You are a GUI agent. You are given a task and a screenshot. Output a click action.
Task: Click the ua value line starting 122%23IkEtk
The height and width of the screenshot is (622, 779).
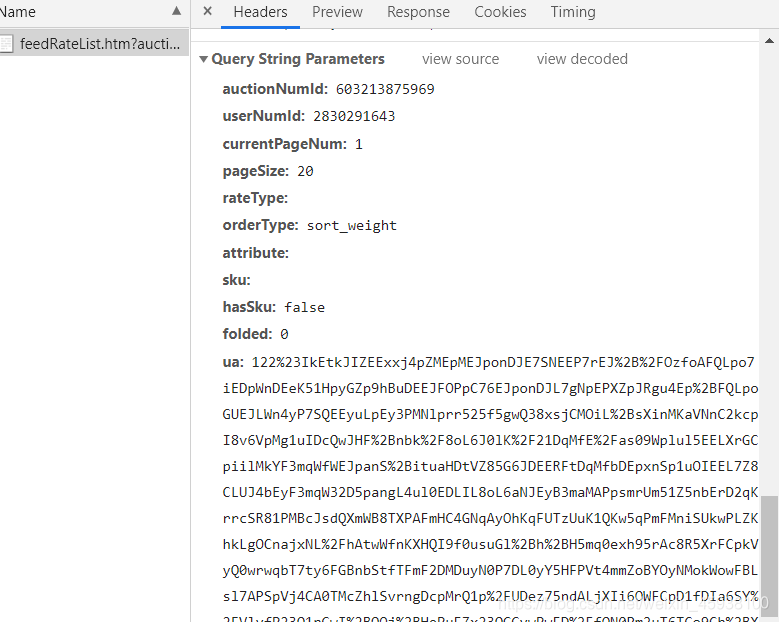tap(503, 362)
